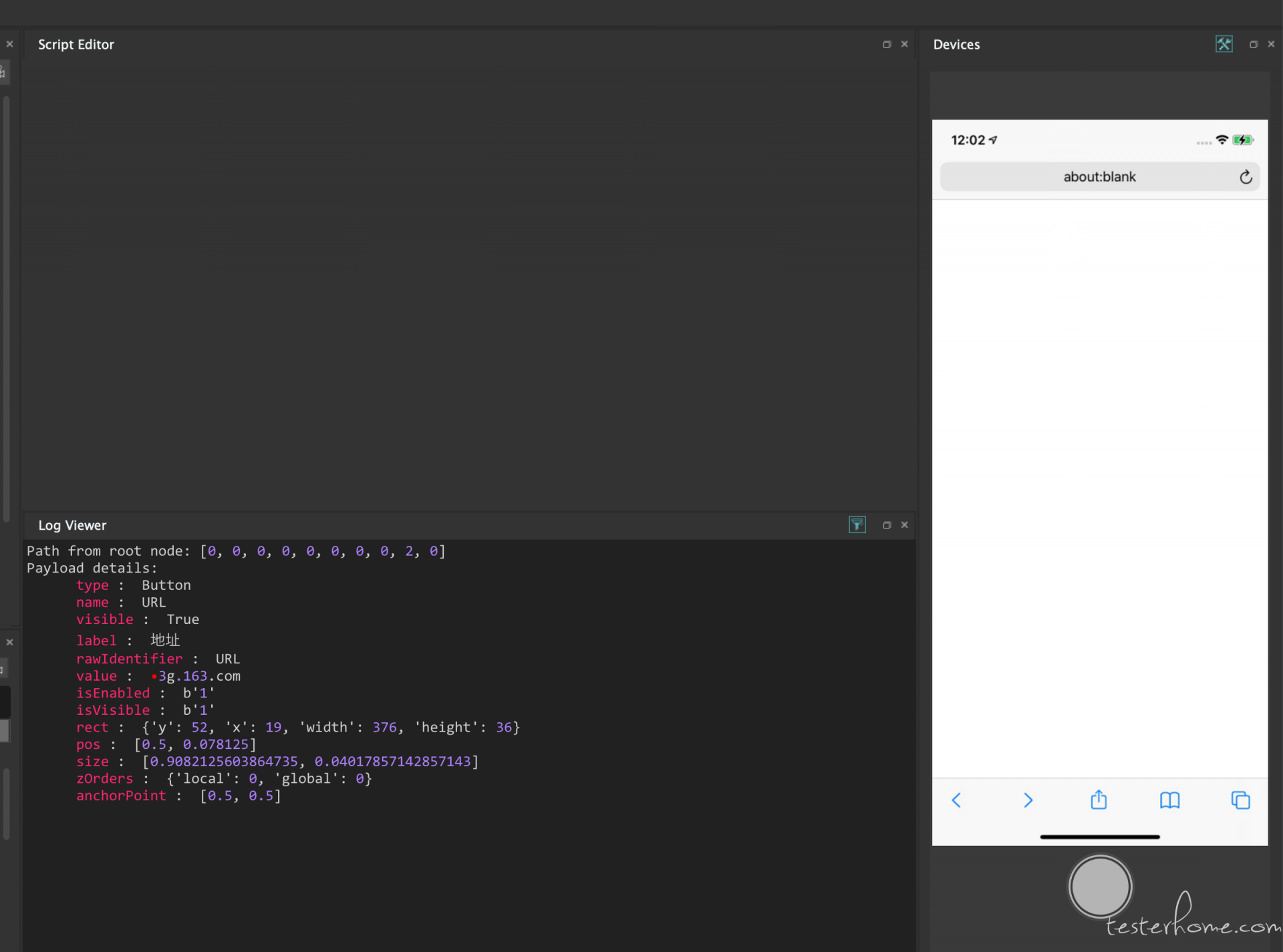Float the Log Viewer panel
This screenshot has height=952, width=1283.
(x=887, y=525)
